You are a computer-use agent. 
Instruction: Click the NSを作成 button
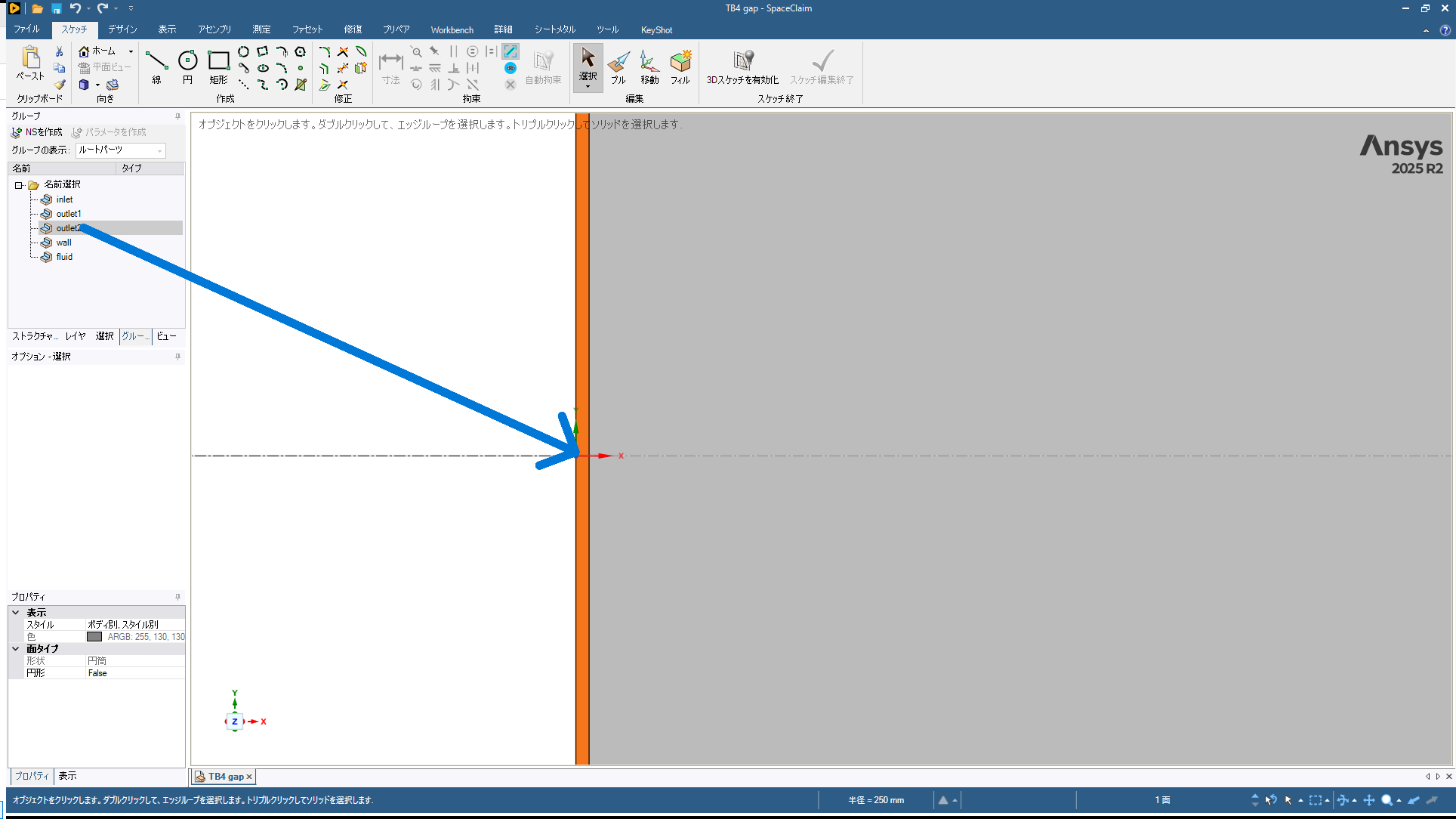(37, 132)
